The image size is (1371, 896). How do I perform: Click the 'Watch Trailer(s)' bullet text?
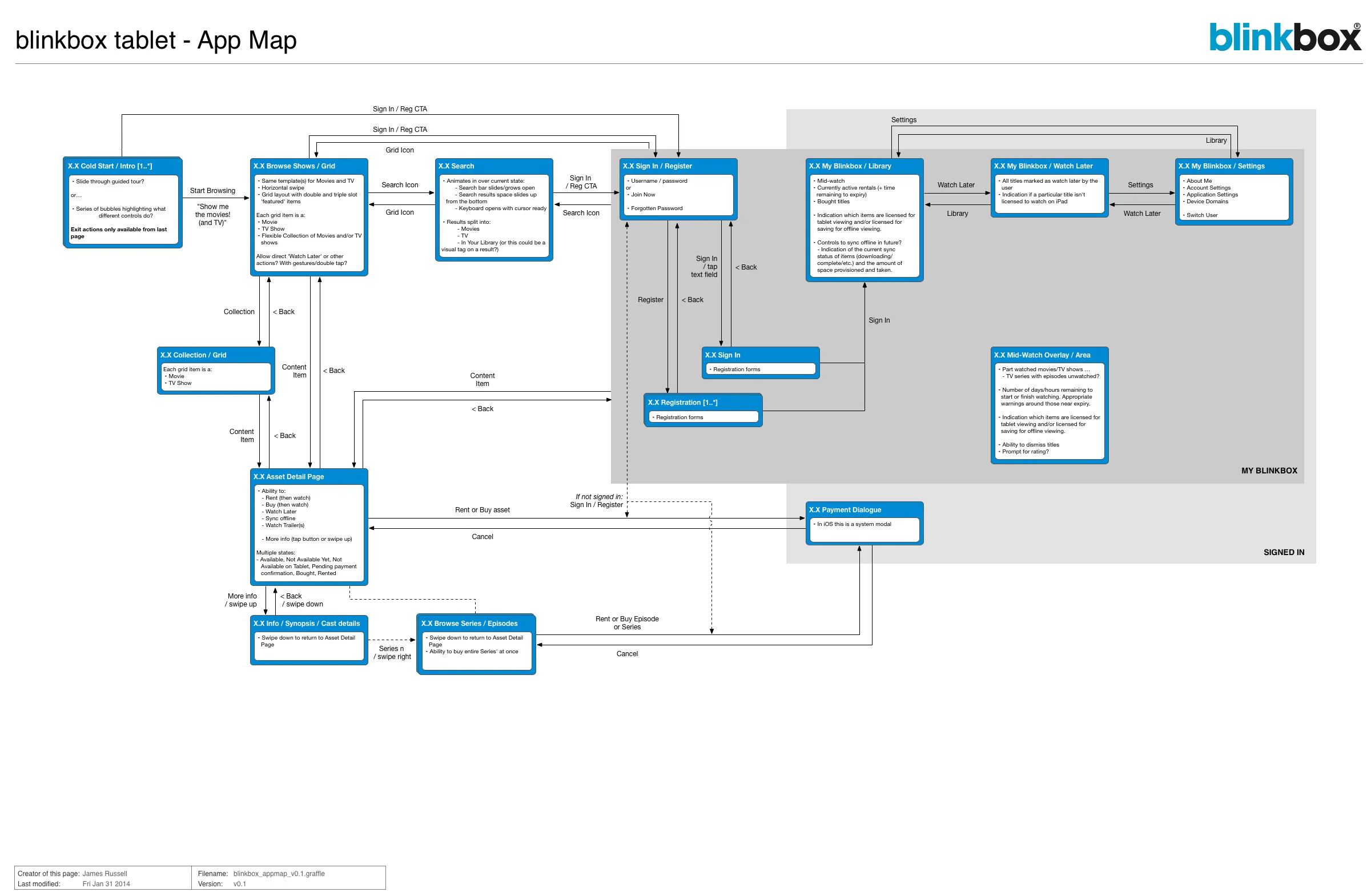point(284,525)
